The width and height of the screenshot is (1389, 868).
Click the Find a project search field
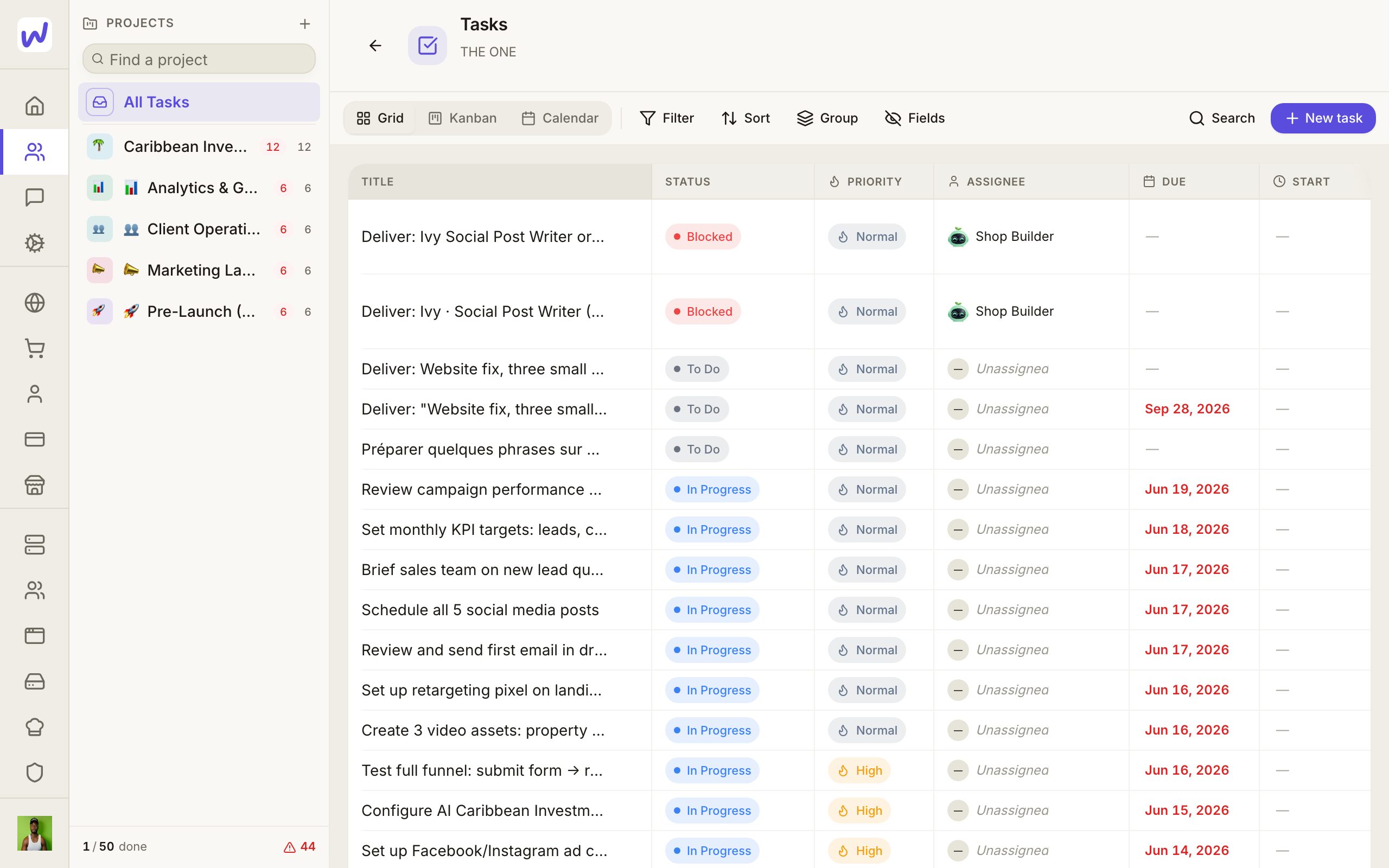199,59
